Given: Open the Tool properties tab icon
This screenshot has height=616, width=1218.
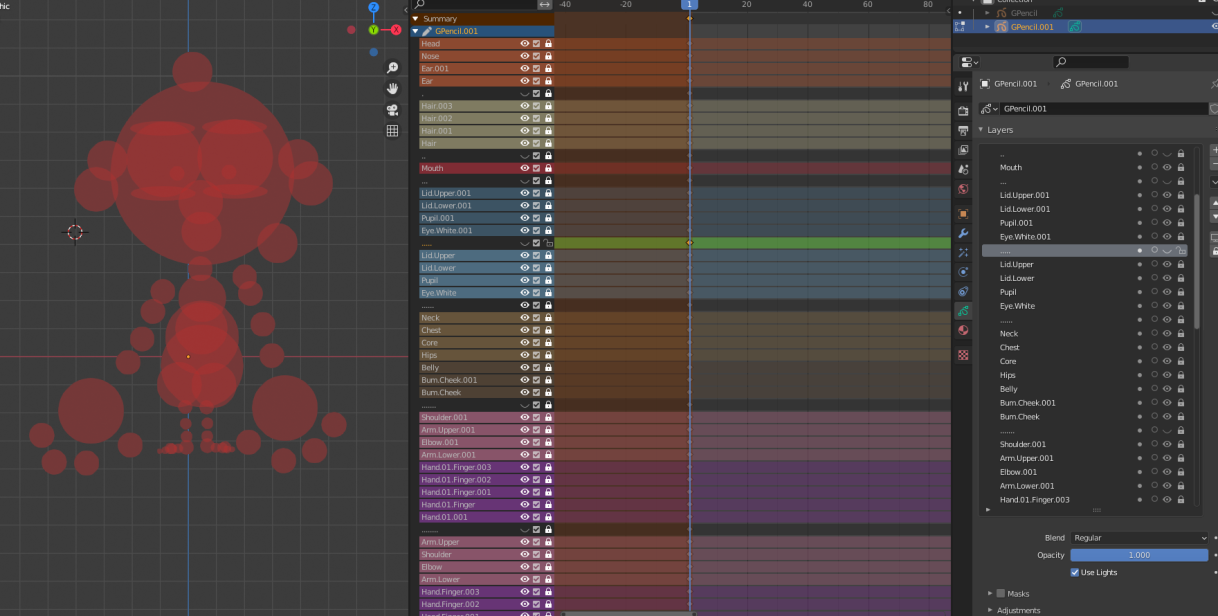Looking at the screenshot, I should (x=963, y=87).
